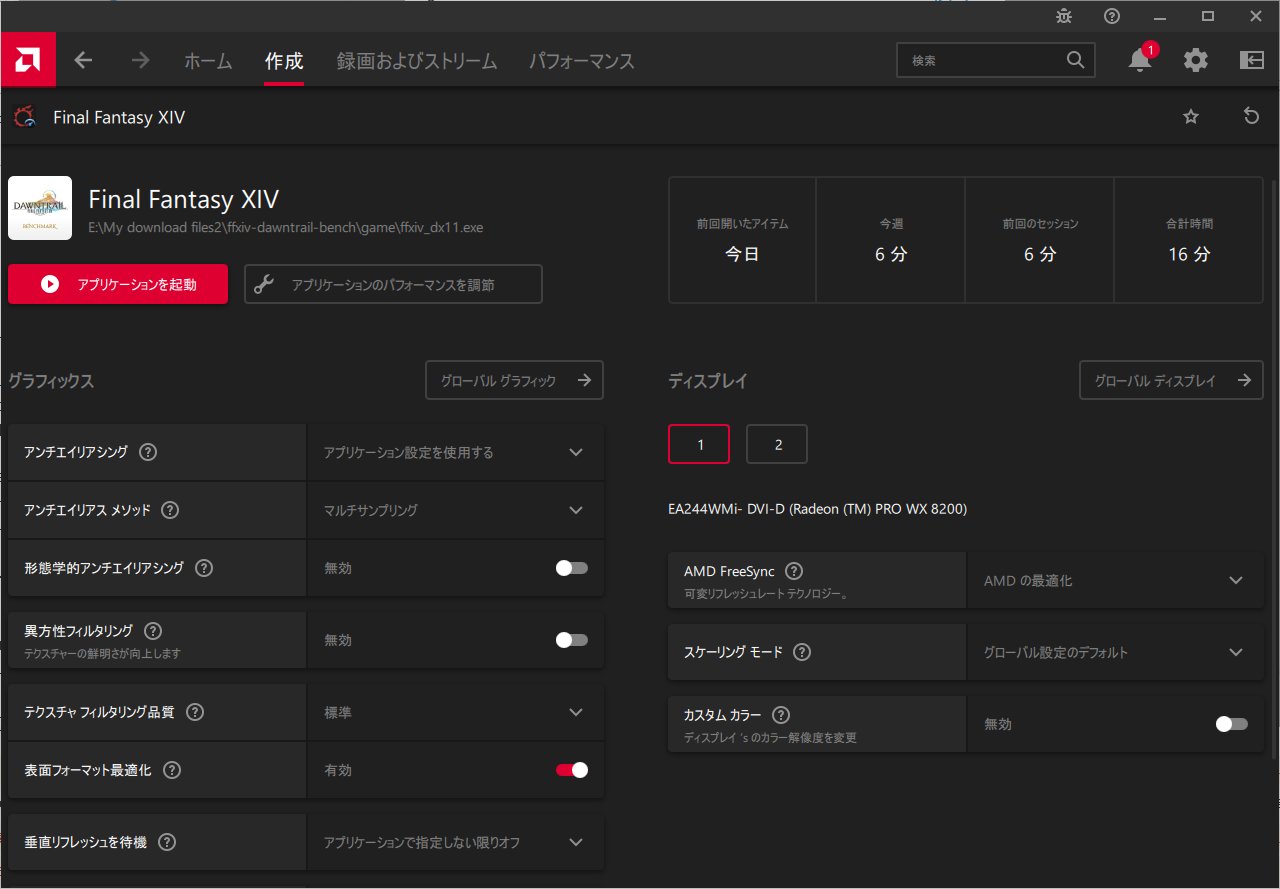Open グローバル ディスプレイ settings button
The width and height of the screenshot is (1280, 889).
[x=1171, y=380]
